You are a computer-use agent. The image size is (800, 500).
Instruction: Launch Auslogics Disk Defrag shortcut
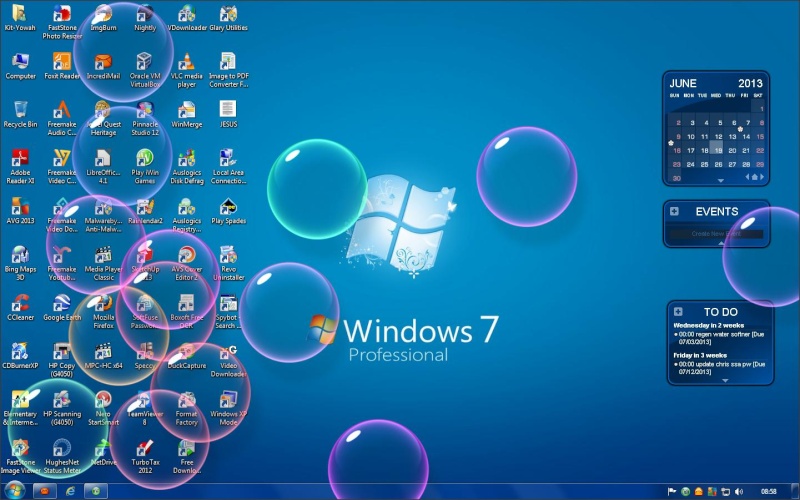[x=187, y=167]
